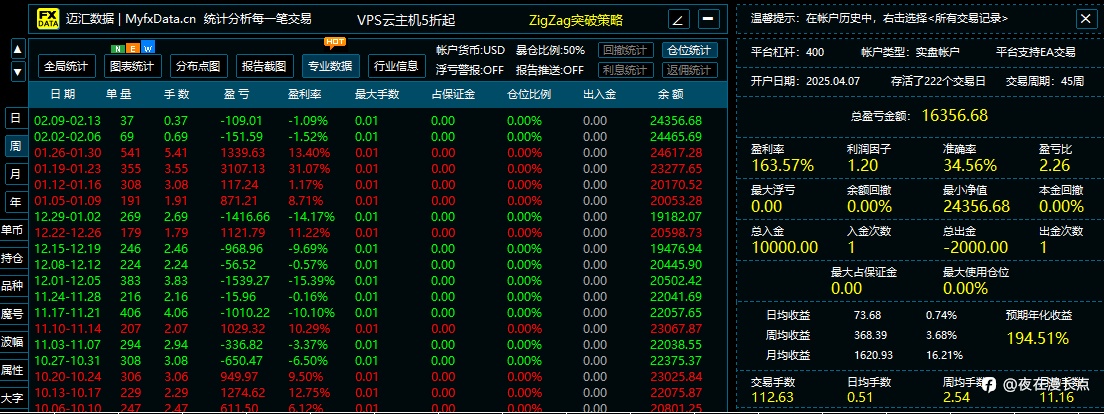Click the 出入金 column header
The width and height of the screenshot is (1104, 414).
pyautogui.click(x=599, y=94)
